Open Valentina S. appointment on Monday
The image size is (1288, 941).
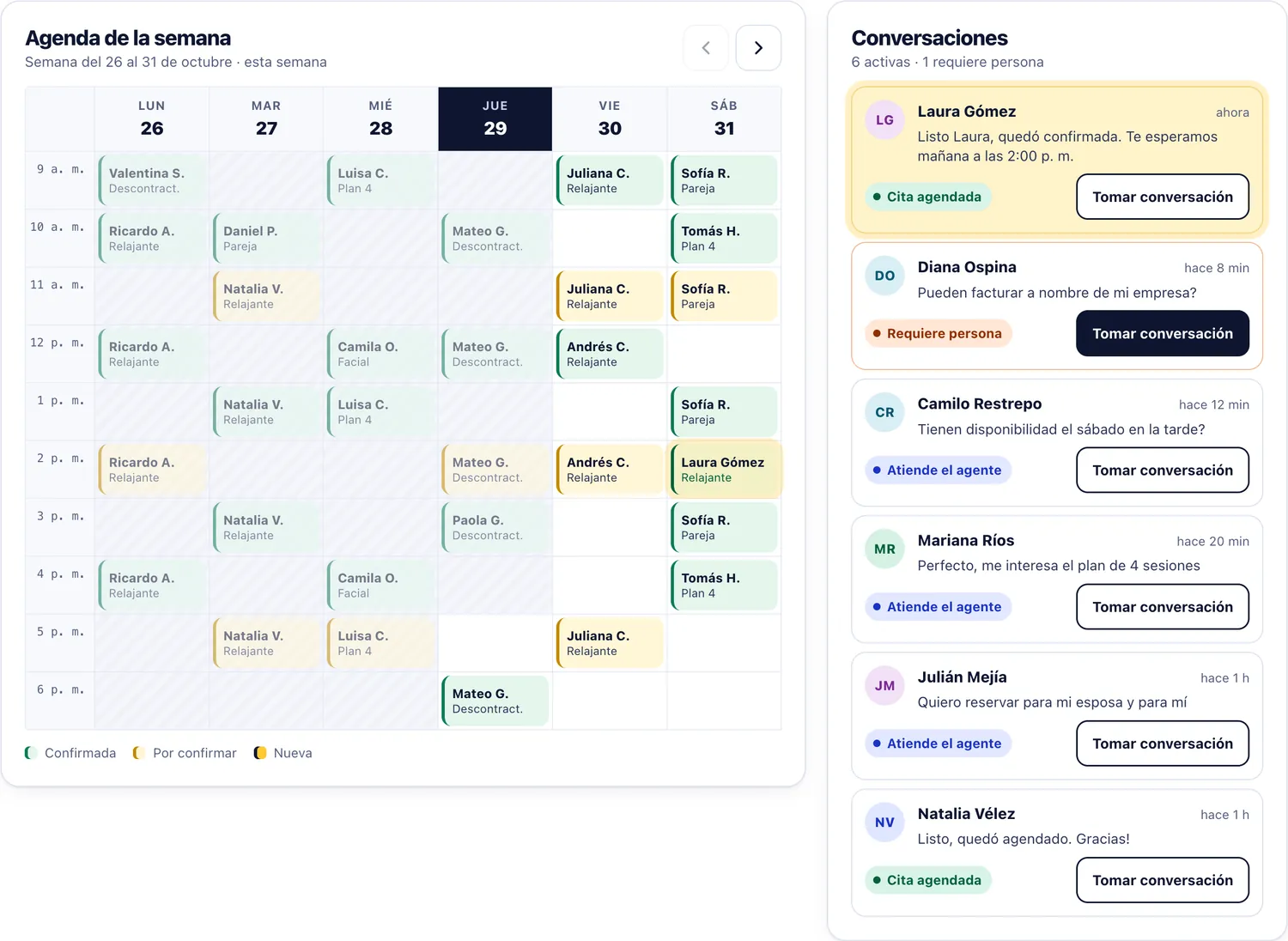(x=152, y=180)
